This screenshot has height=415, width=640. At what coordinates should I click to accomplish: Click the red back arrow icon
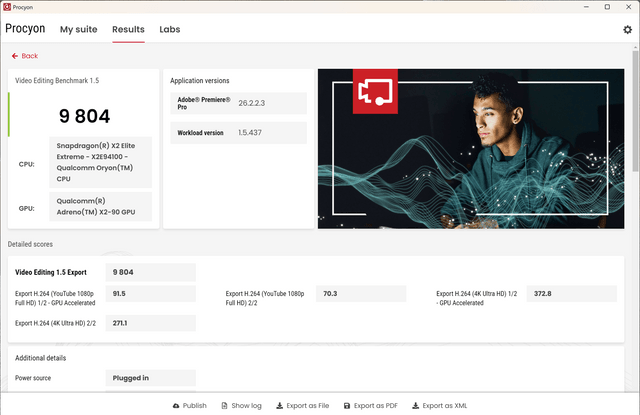point(15,56)
